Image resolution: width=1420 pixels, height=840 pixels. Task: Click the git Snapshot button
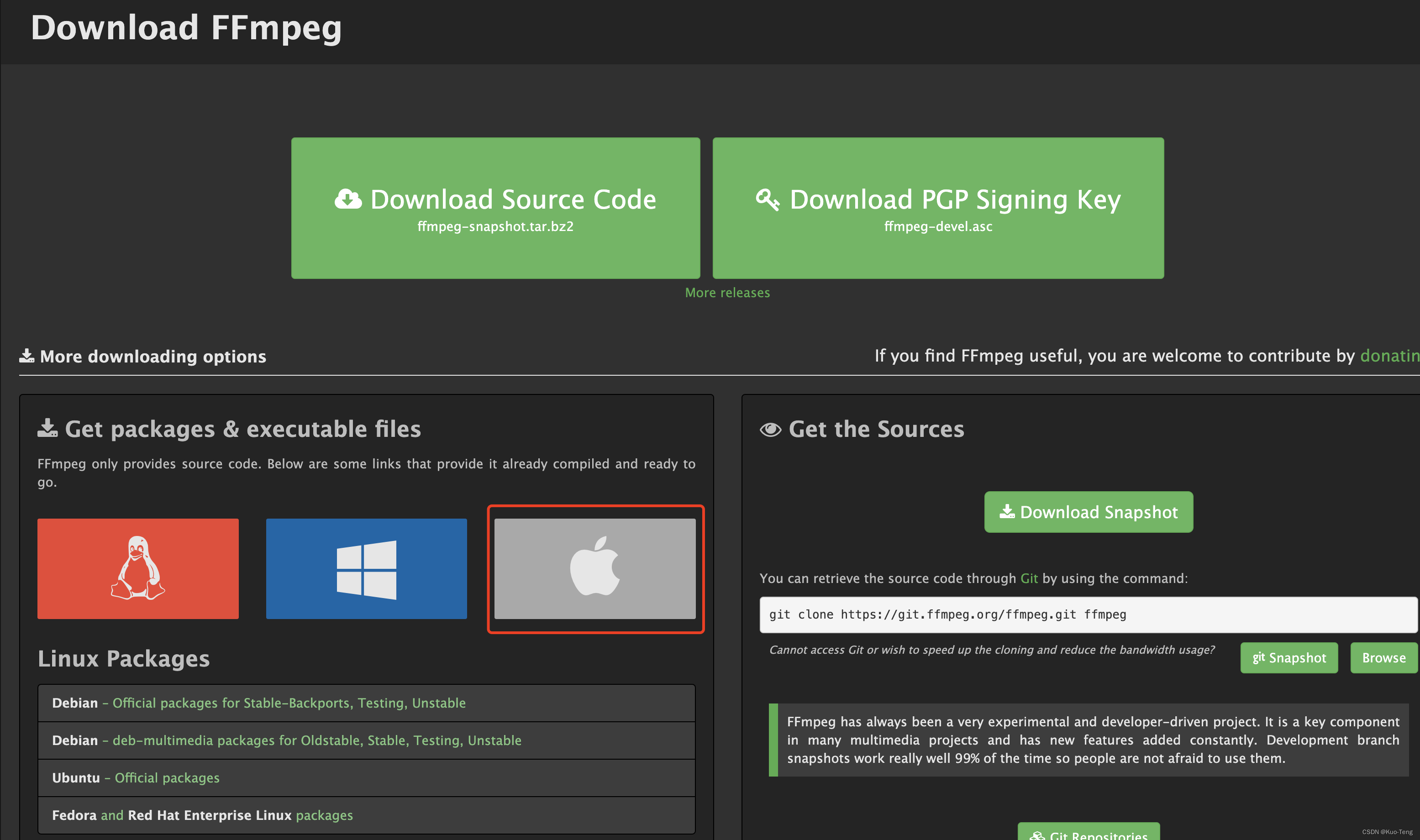pyautogui.click(x=1290, y=658)
